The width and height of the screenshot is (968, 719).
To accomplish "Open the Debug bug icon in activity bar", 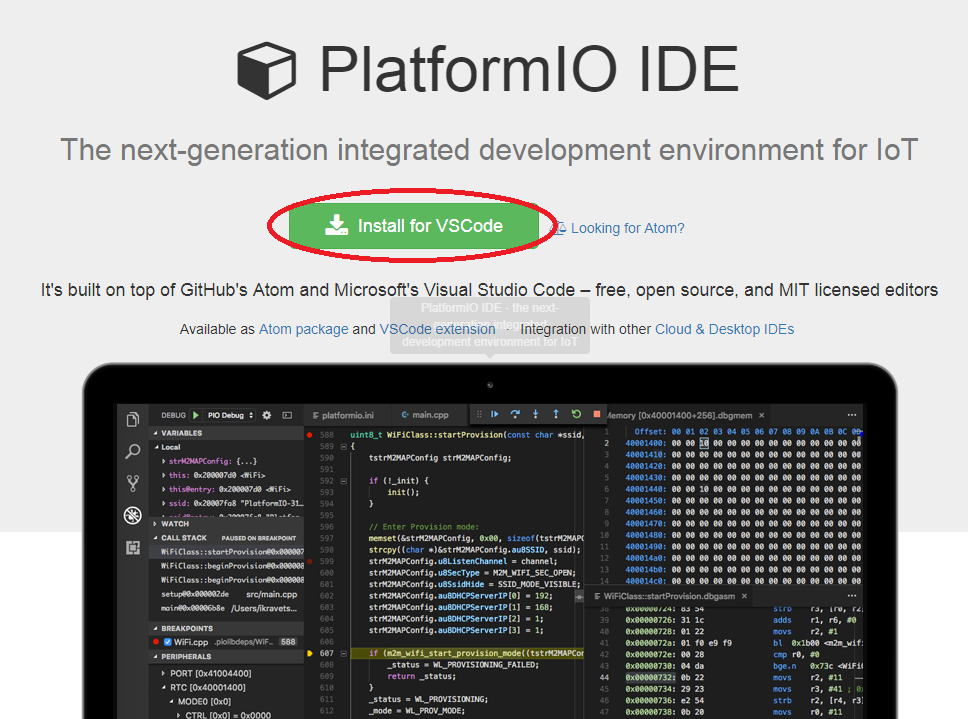I will point(133,515).
